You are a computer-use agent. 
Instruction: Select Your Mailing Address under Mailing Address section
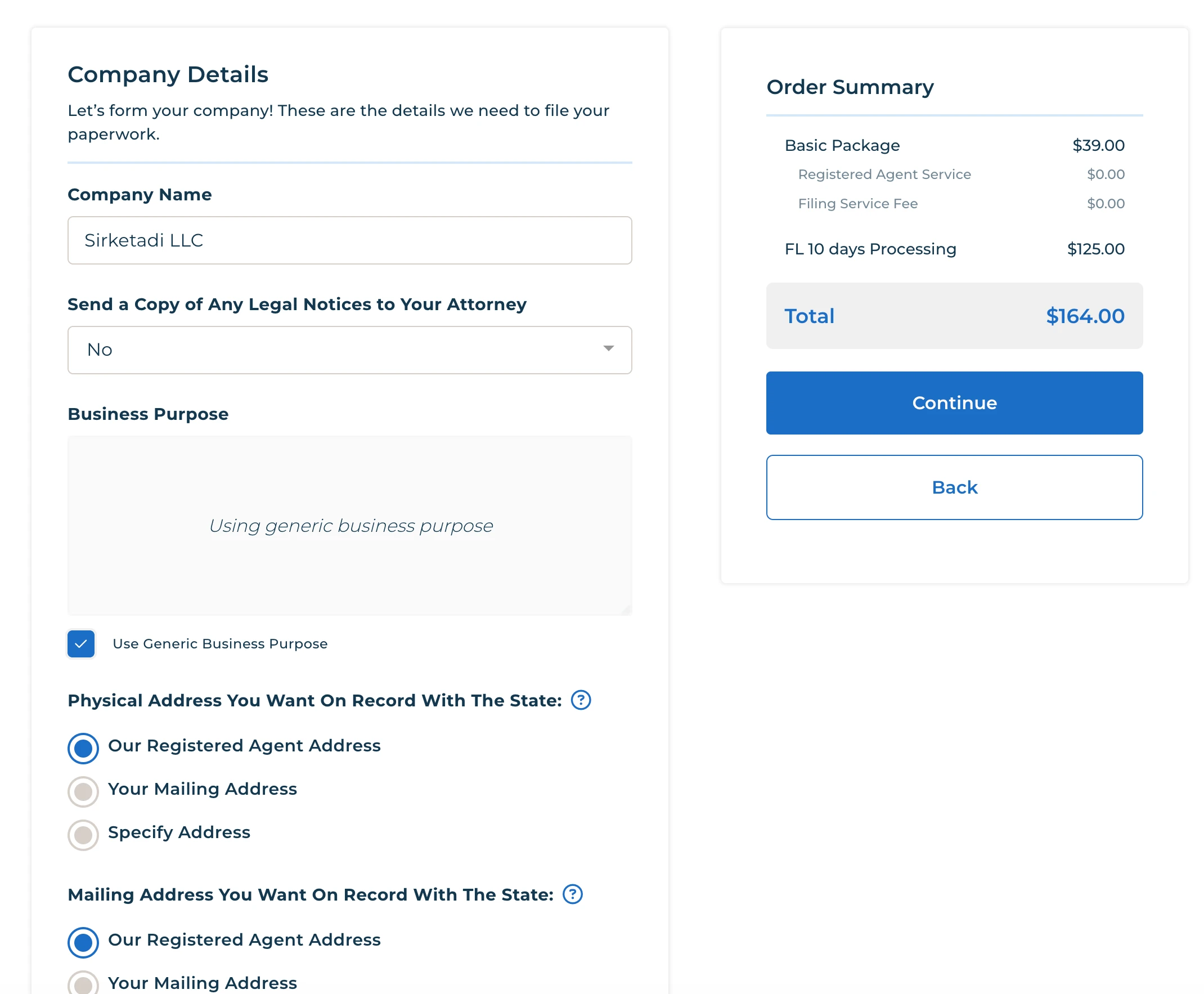pos(83,983)
